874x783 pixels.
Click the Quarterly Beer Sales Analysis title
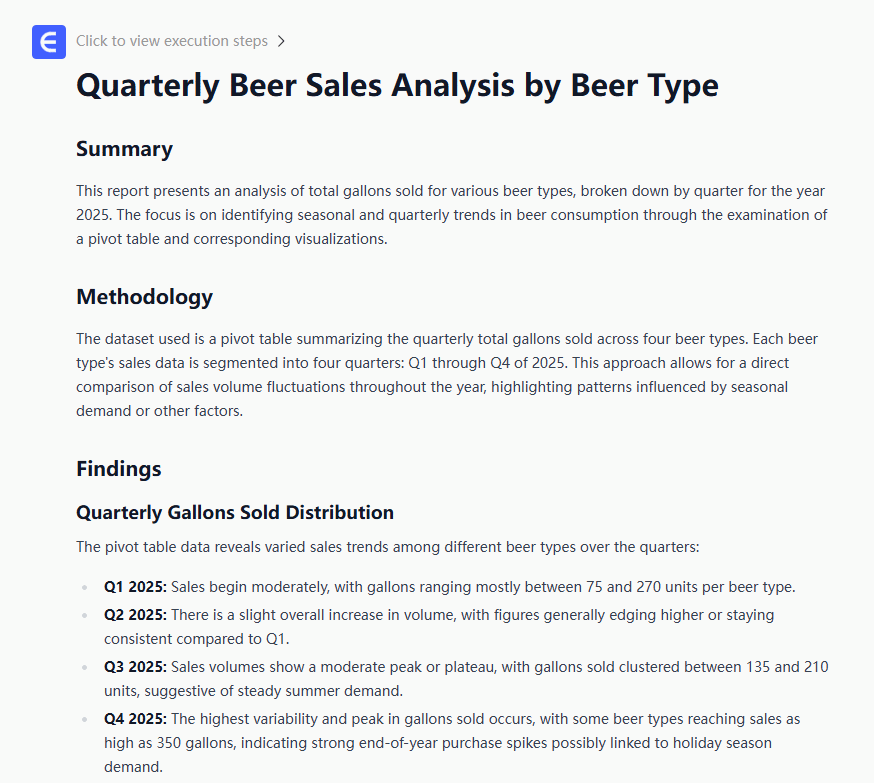[397, 85]
